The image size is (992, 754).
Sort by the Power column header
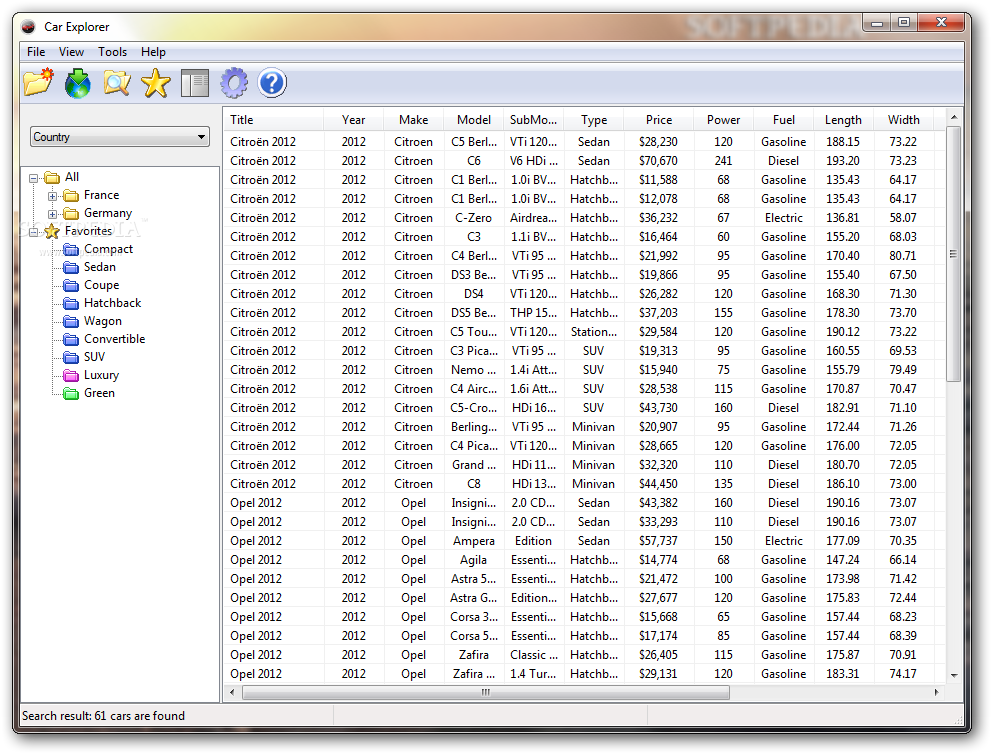tap(723, 120)
